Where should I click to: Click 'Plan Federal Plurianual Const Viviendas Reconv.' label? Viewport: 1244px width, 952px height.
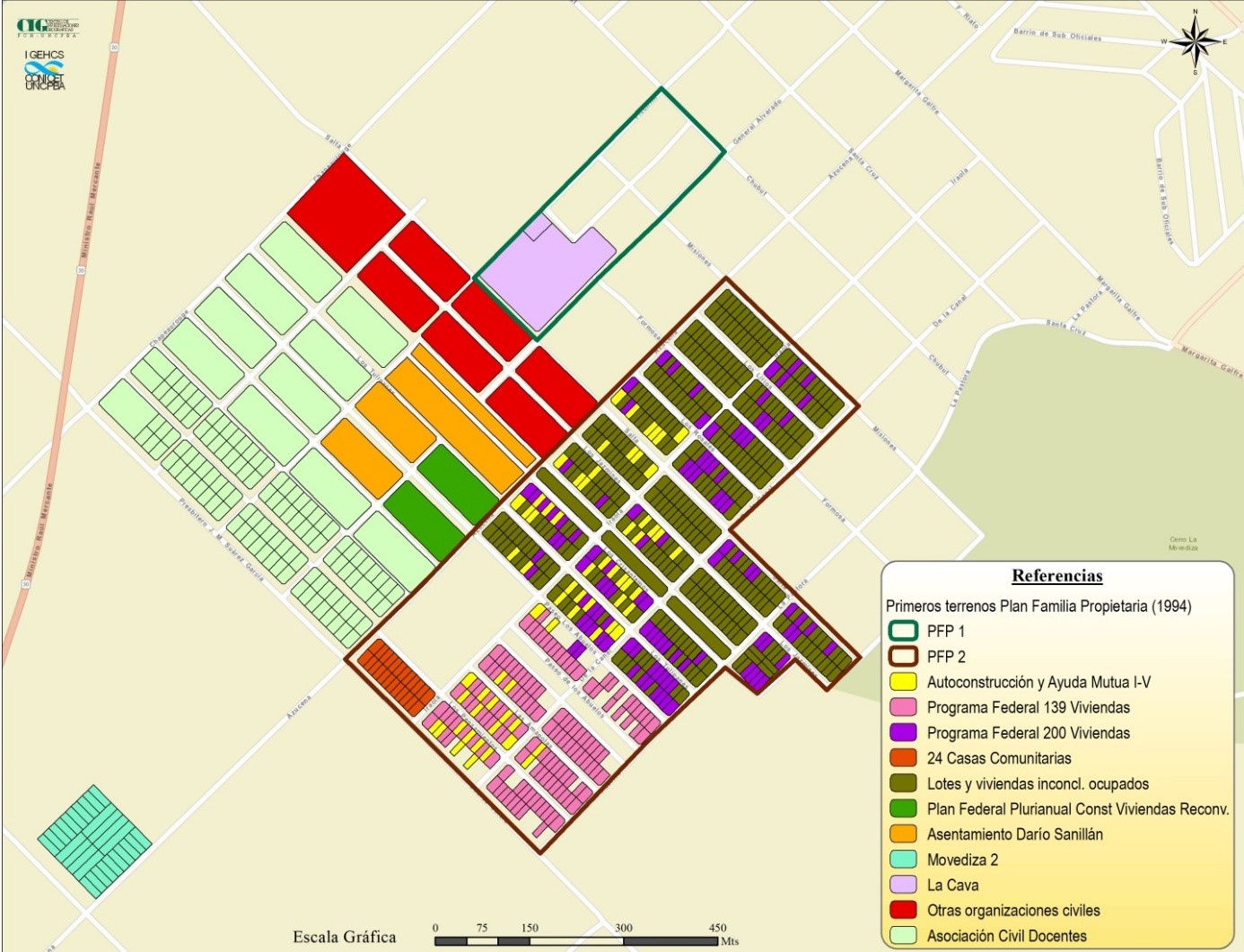[1078, 808]
